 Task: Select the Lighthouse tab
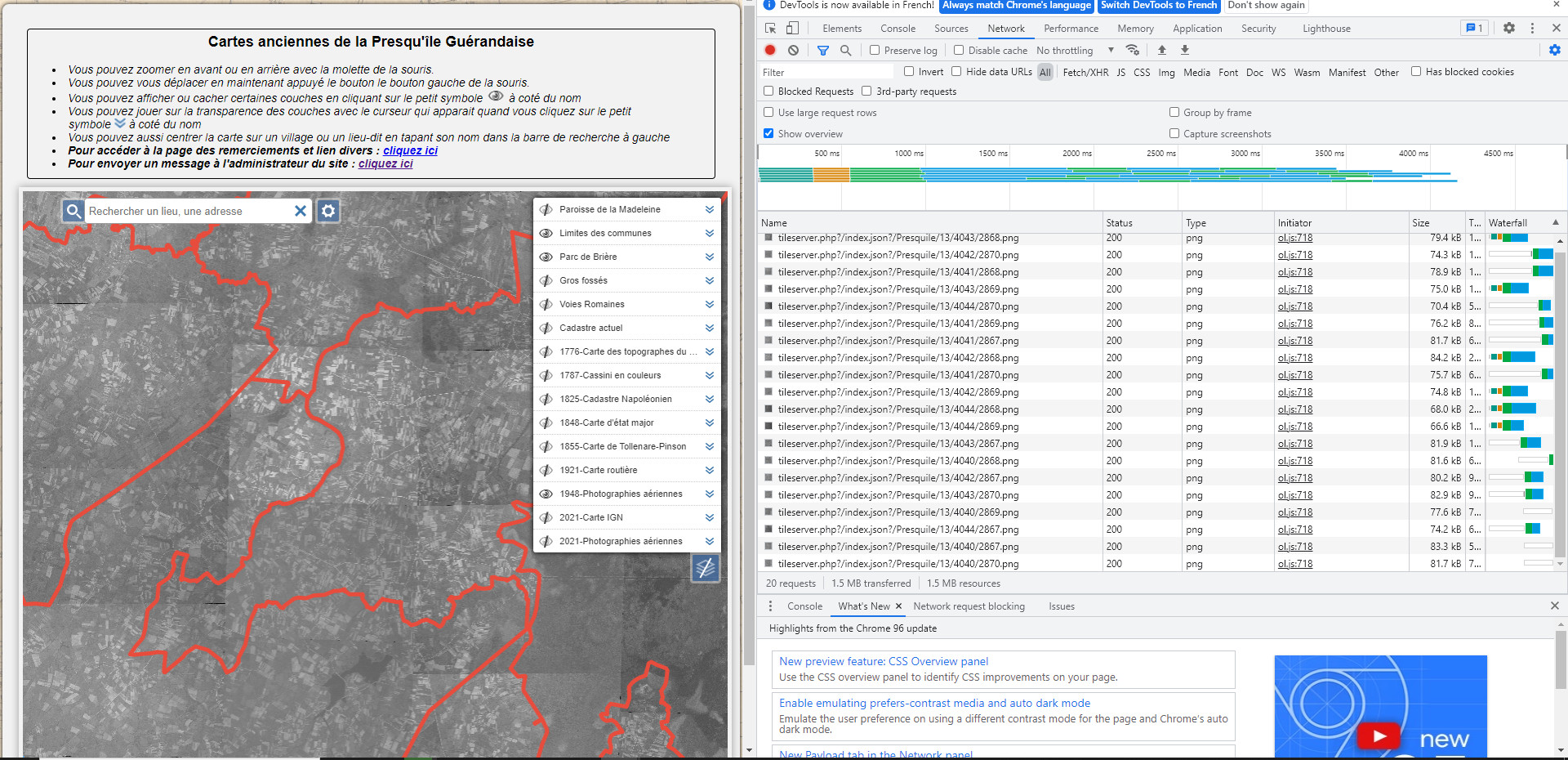point(1326,28)
